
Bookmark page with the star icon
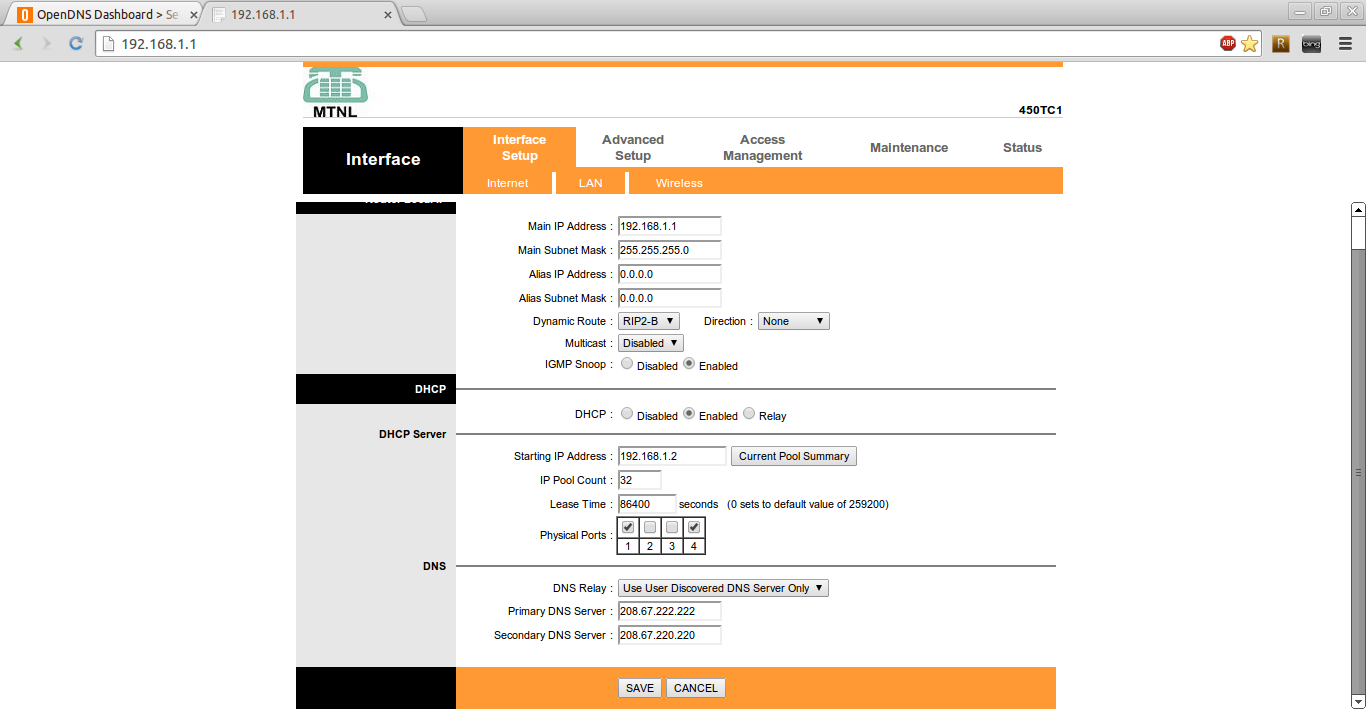[1249, 44]
